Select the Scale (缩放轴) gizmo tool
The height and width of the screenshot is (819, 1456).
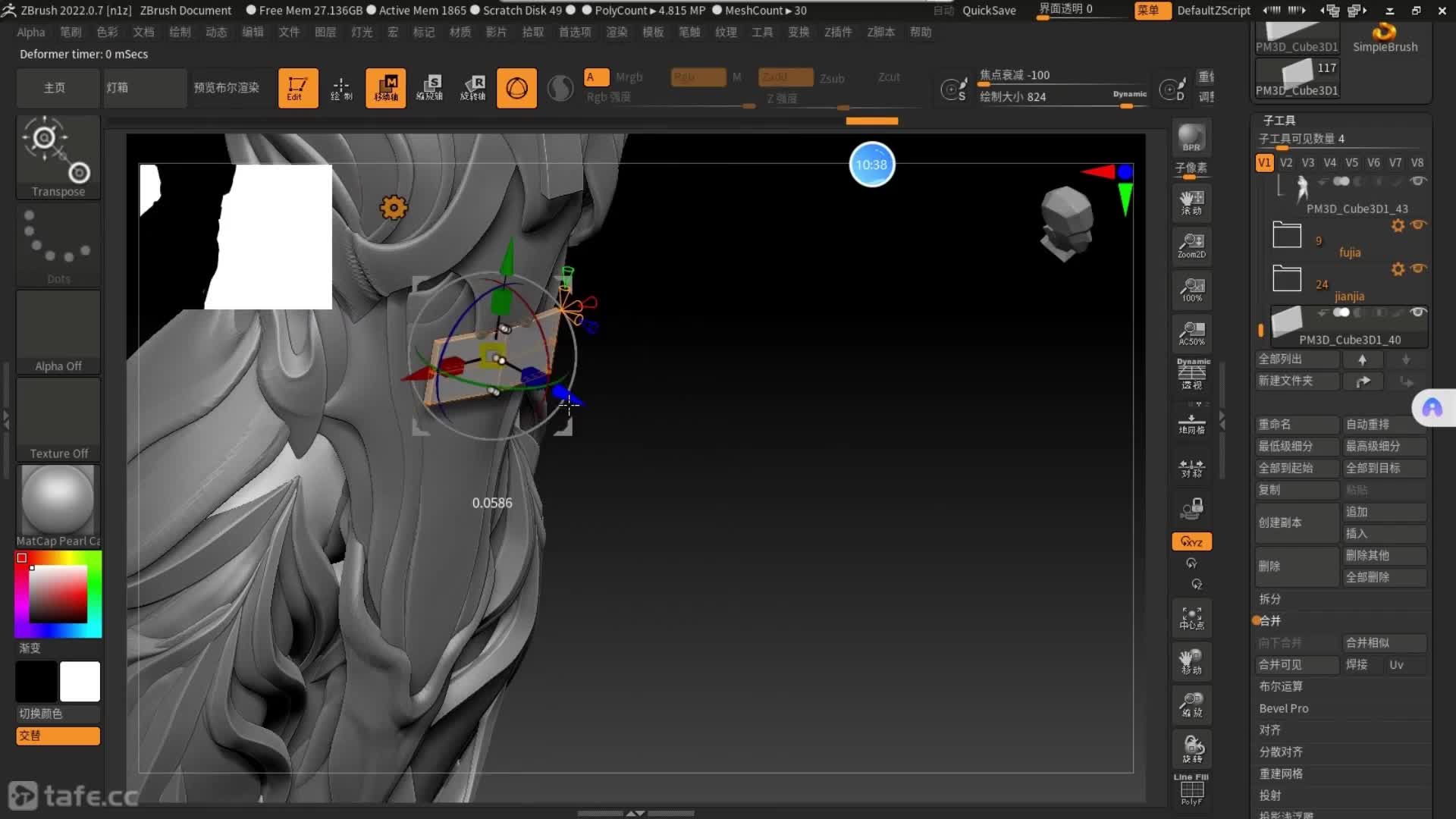coord(429,88)
